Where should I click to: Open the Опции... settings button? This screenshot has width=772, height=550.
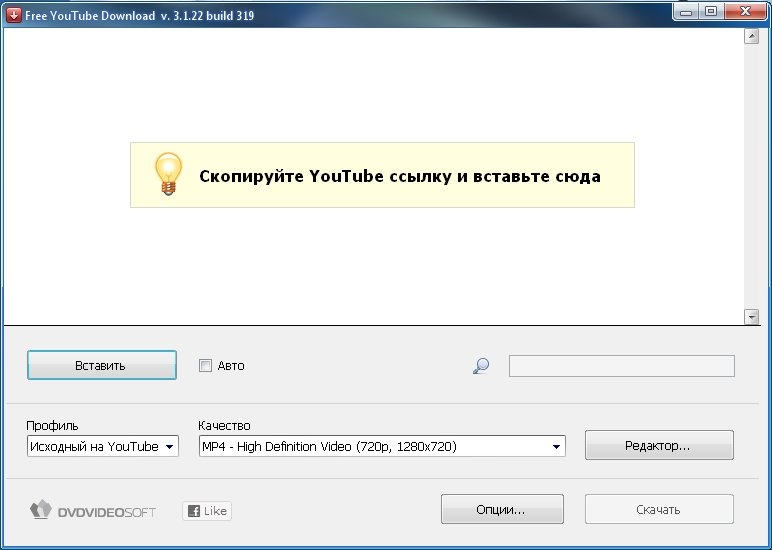[502, 510]
